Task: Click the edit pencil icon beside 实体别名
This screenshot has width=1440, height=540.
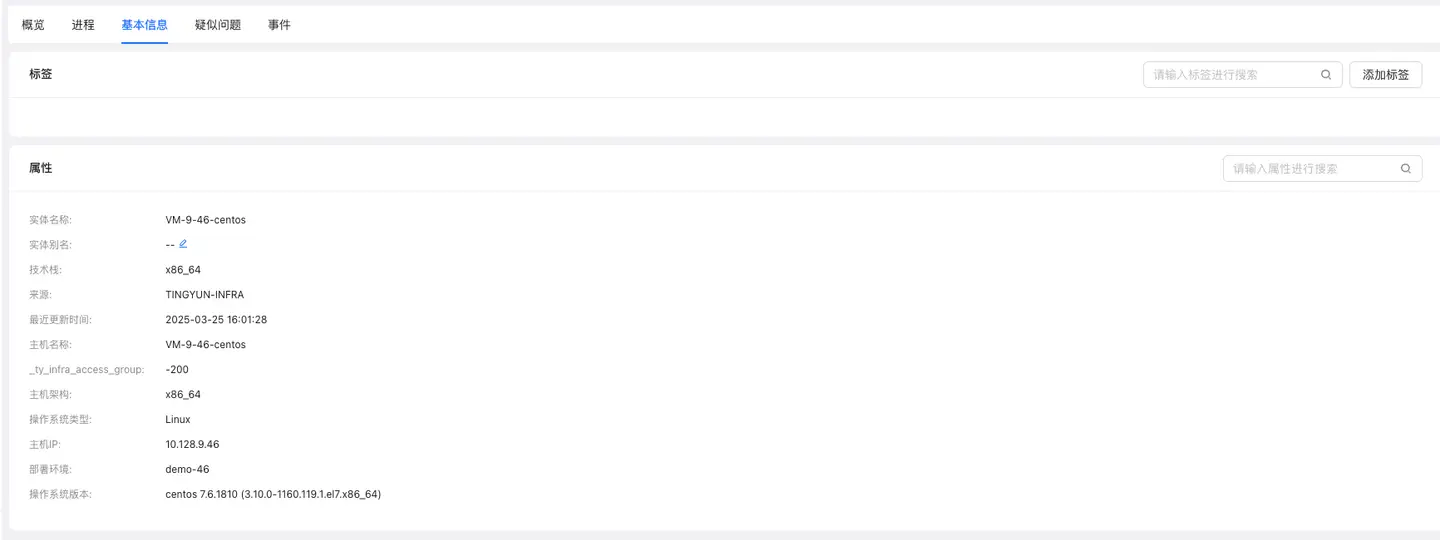Action: tap(183, 244)
